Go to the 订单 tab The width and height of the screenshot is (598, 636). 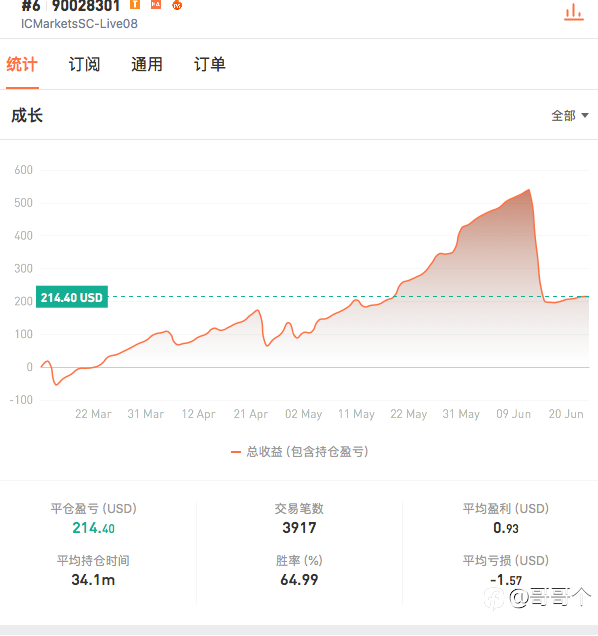[x=209, y=64]
